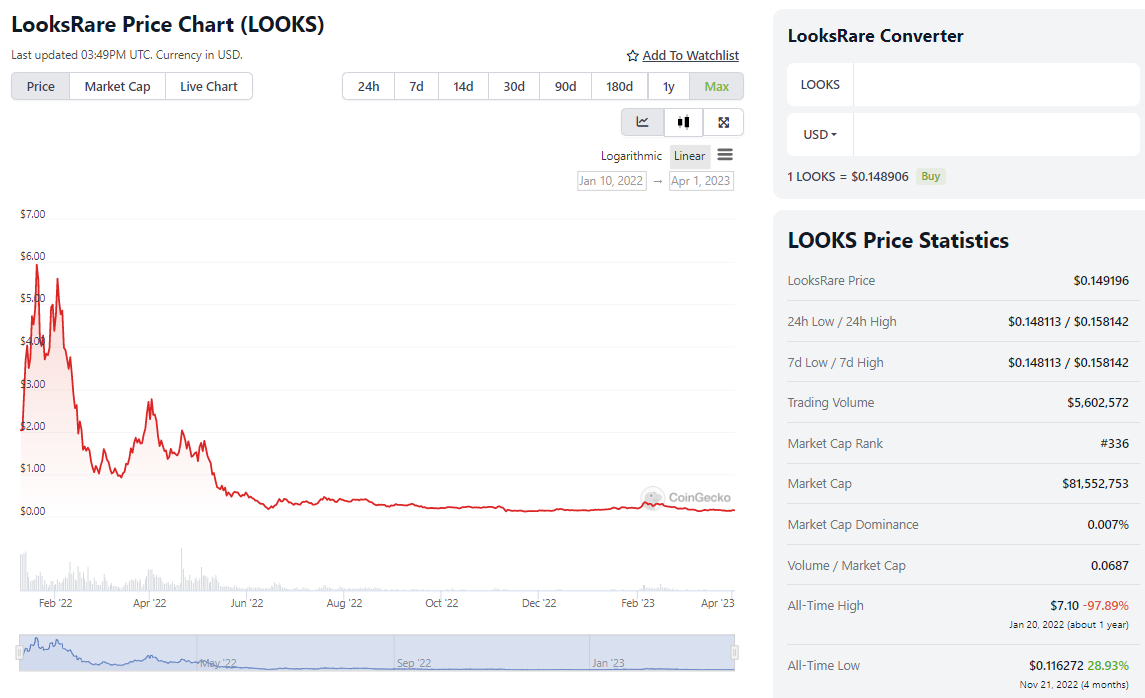Viewport: 1145px width, 698px height.
Task: Open chart hamburger menu icon
Action: click(x=725, y=155)
